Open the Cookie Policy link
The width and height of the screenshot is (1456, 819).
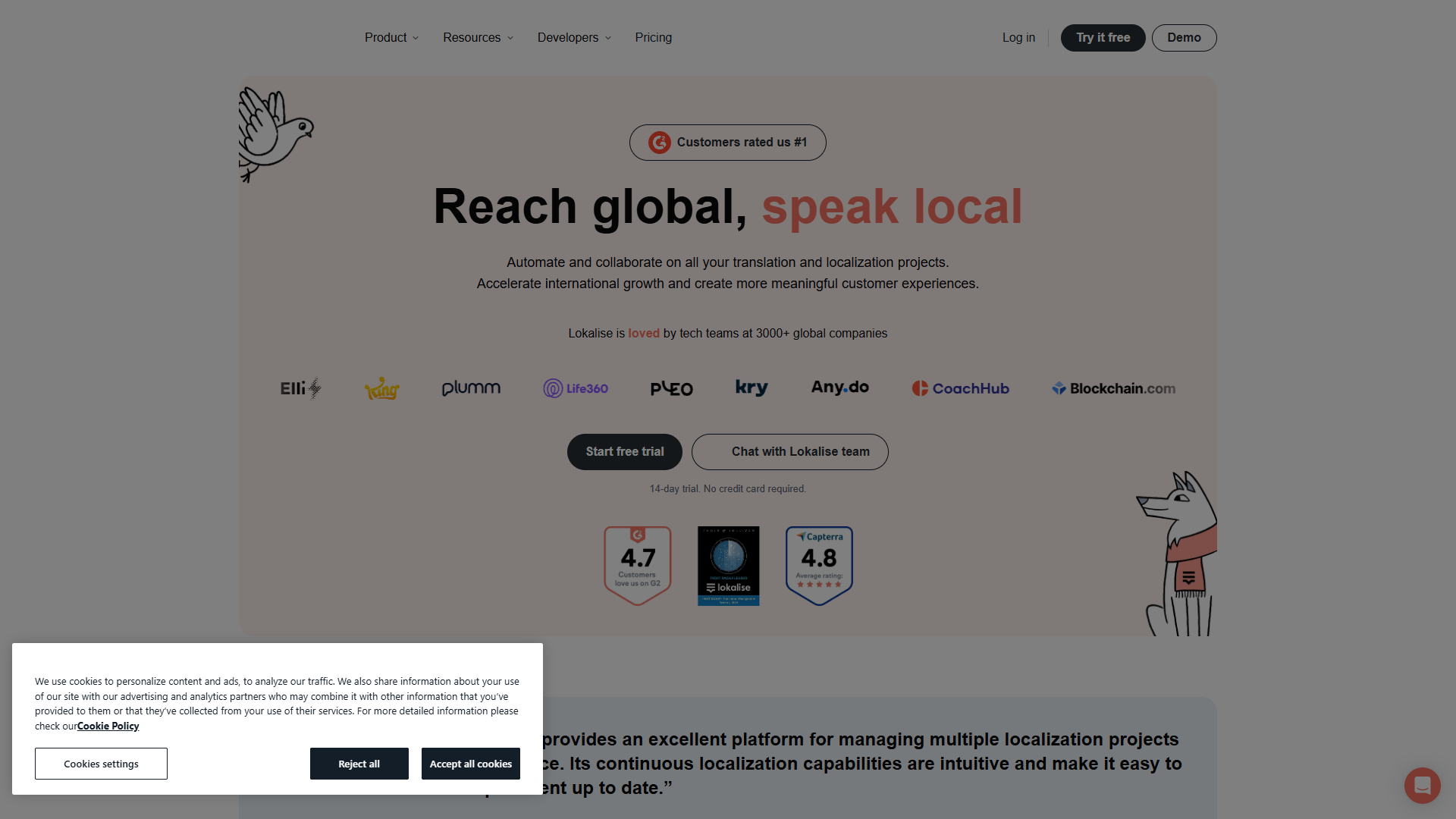pyautogui.click(x=108, y=726)
